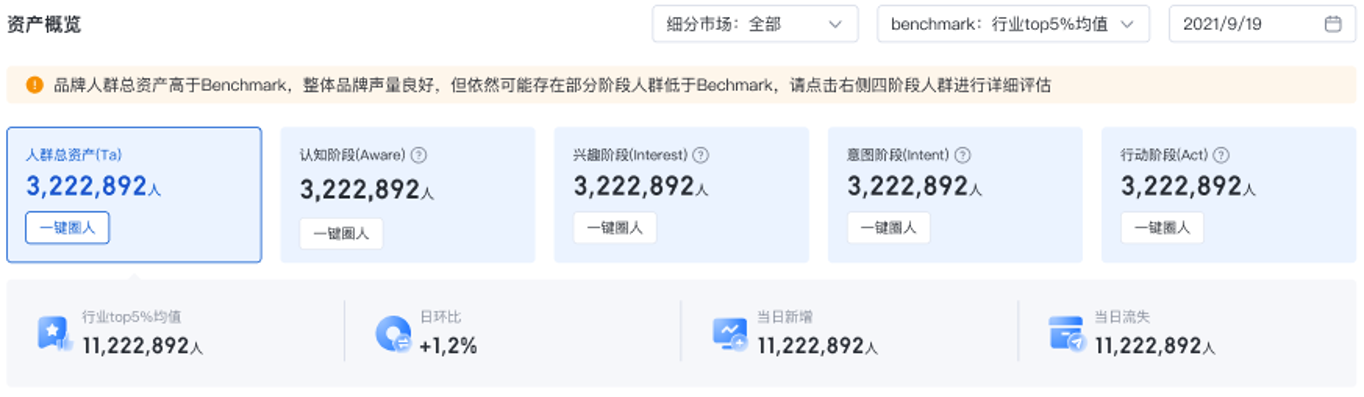Screen dimensions: 1364x397
Task: Open the 2021/9/19 date picker field
Action: [x=1262, y=24]
